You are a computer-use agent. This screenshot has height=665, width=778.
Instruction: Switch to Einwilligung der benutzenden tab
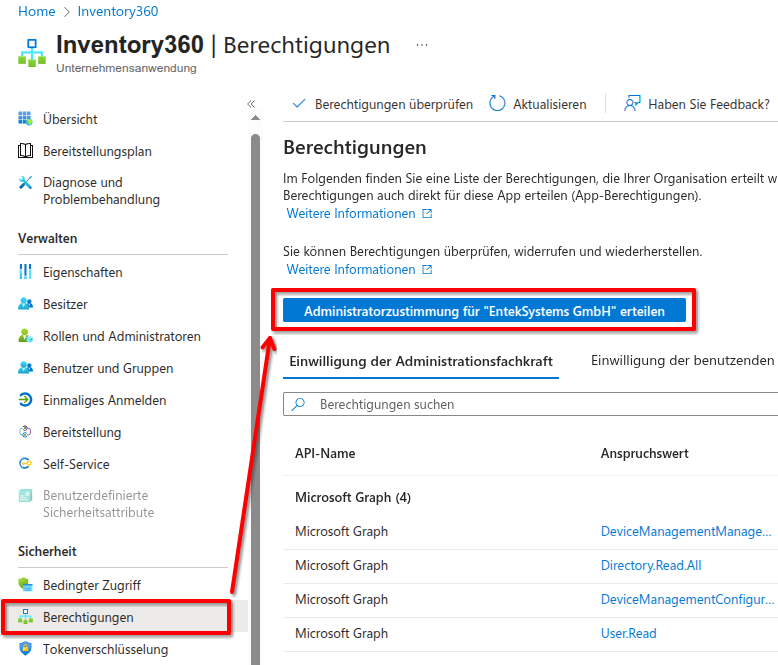click(x=682, y=361)
